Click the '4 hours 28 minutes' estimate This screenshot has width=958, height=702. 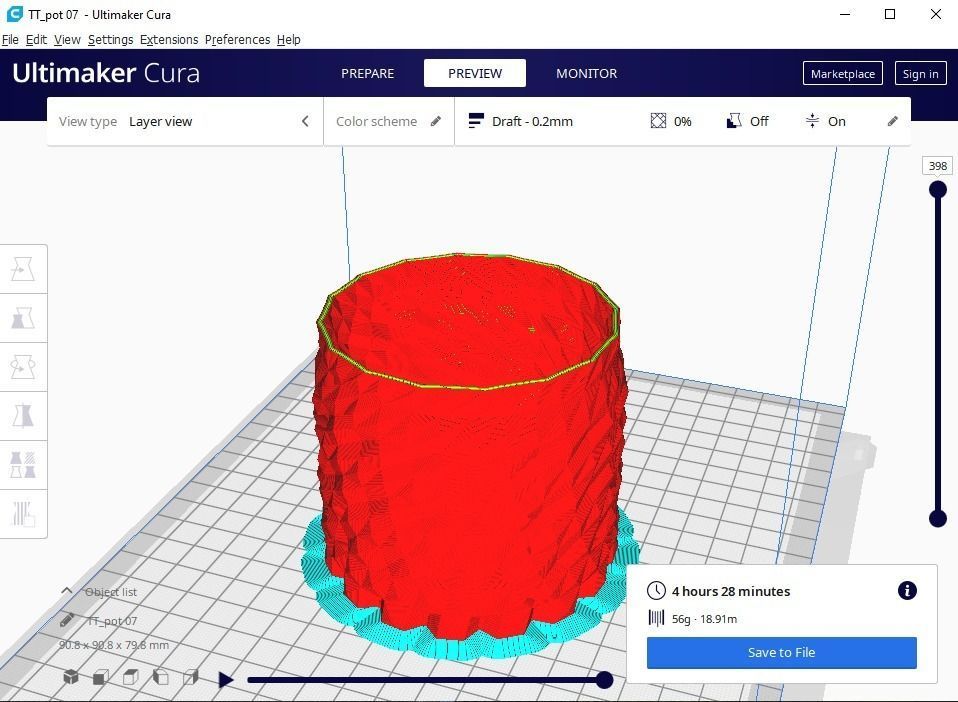pos(731,591)
